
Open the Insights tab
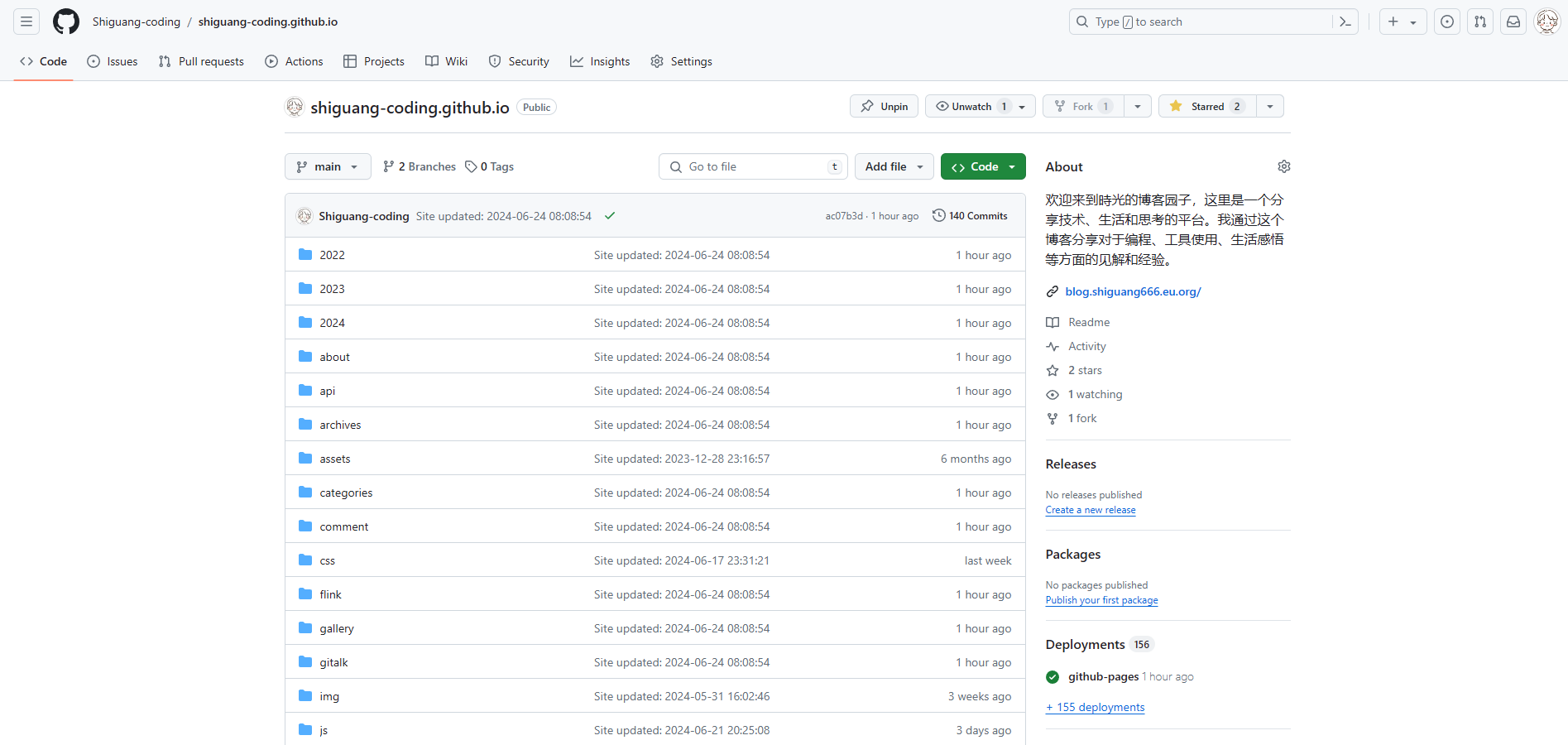click(600, 61)
